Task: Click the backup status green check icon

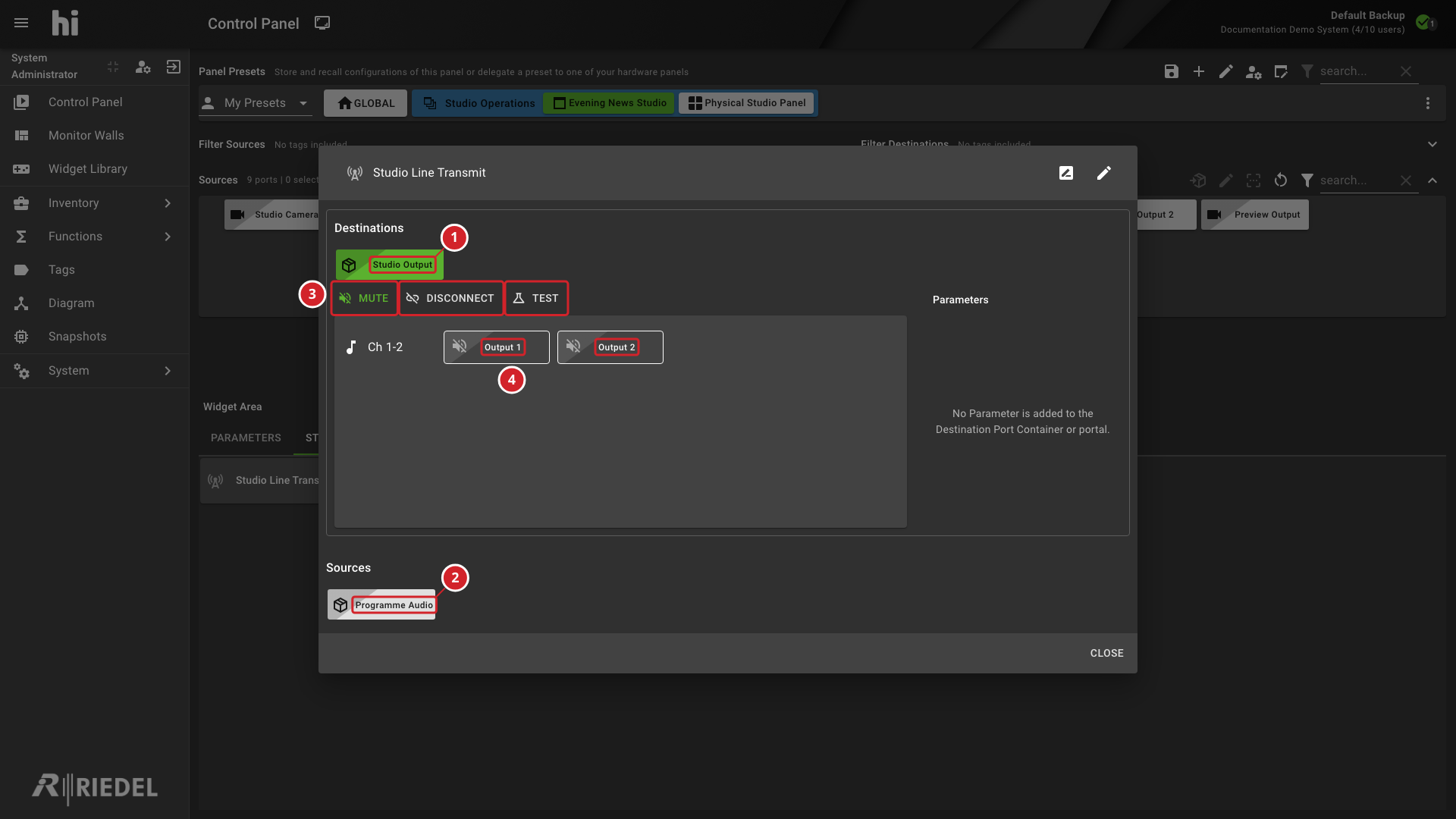Action: (x=1423, y=22)
